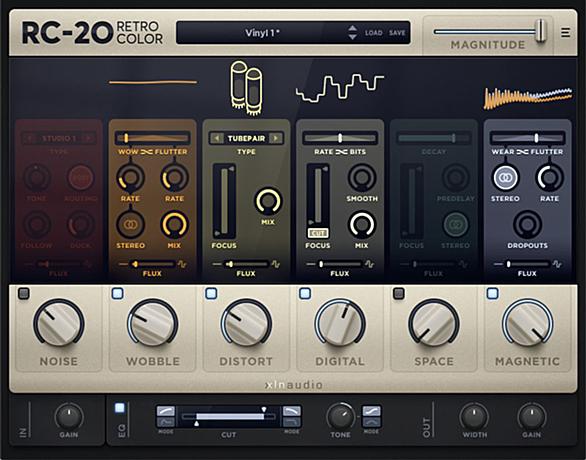
Task: Click the tube pair icon above Distort
Action: [246, 88]
